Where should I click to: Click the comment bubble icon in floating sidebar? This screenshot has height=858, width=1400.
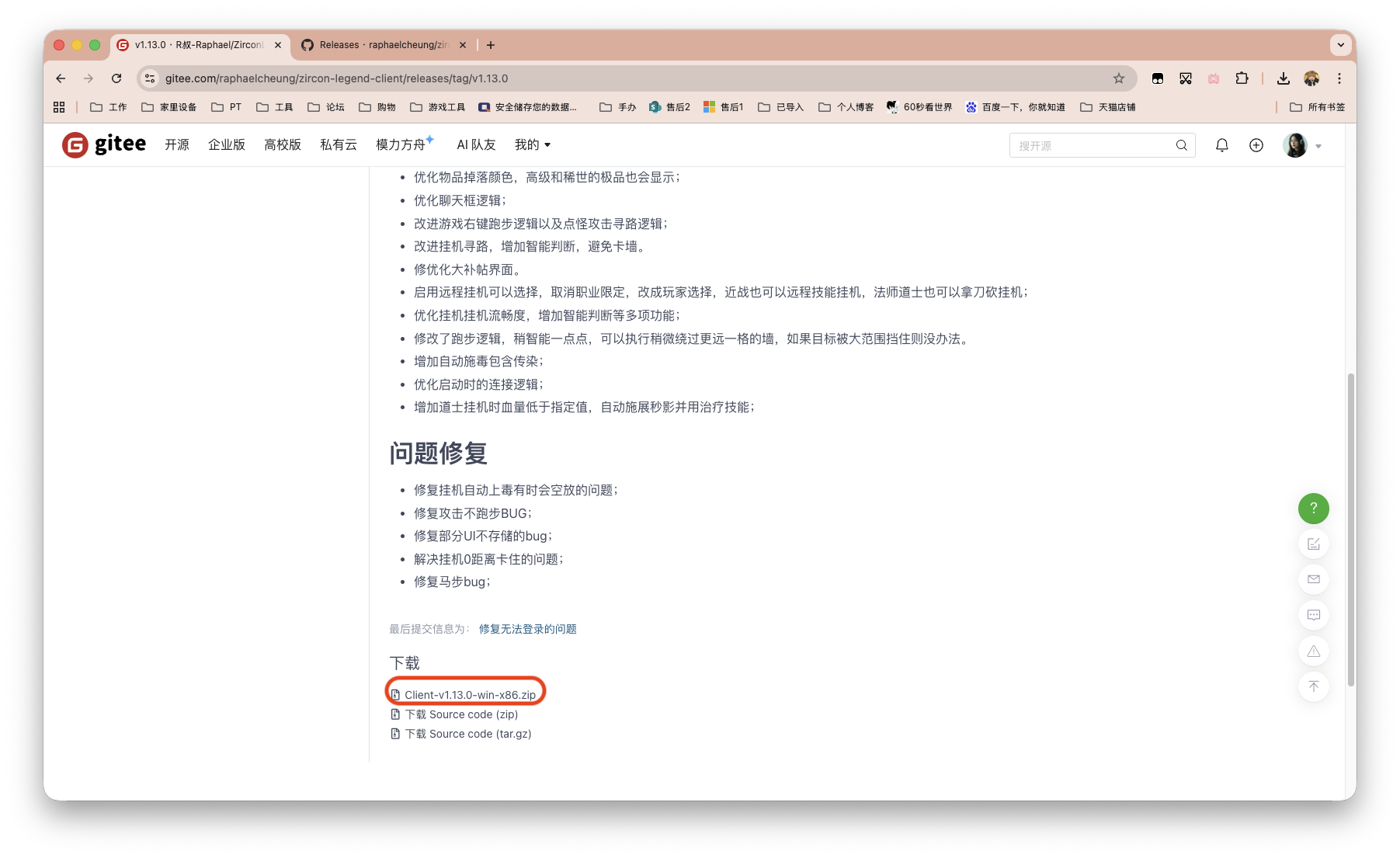(x=1313, y=615)
